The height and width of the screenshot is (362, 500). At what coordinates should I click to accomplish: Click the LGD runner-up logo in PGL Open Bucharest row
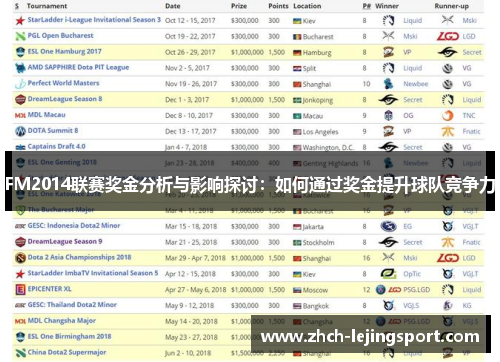tap(448, 36)
